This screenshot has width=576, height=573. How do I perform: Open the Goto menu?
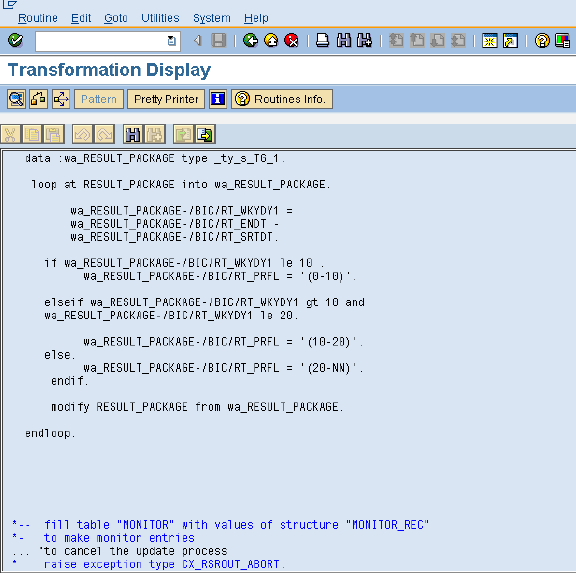point(115,18)
